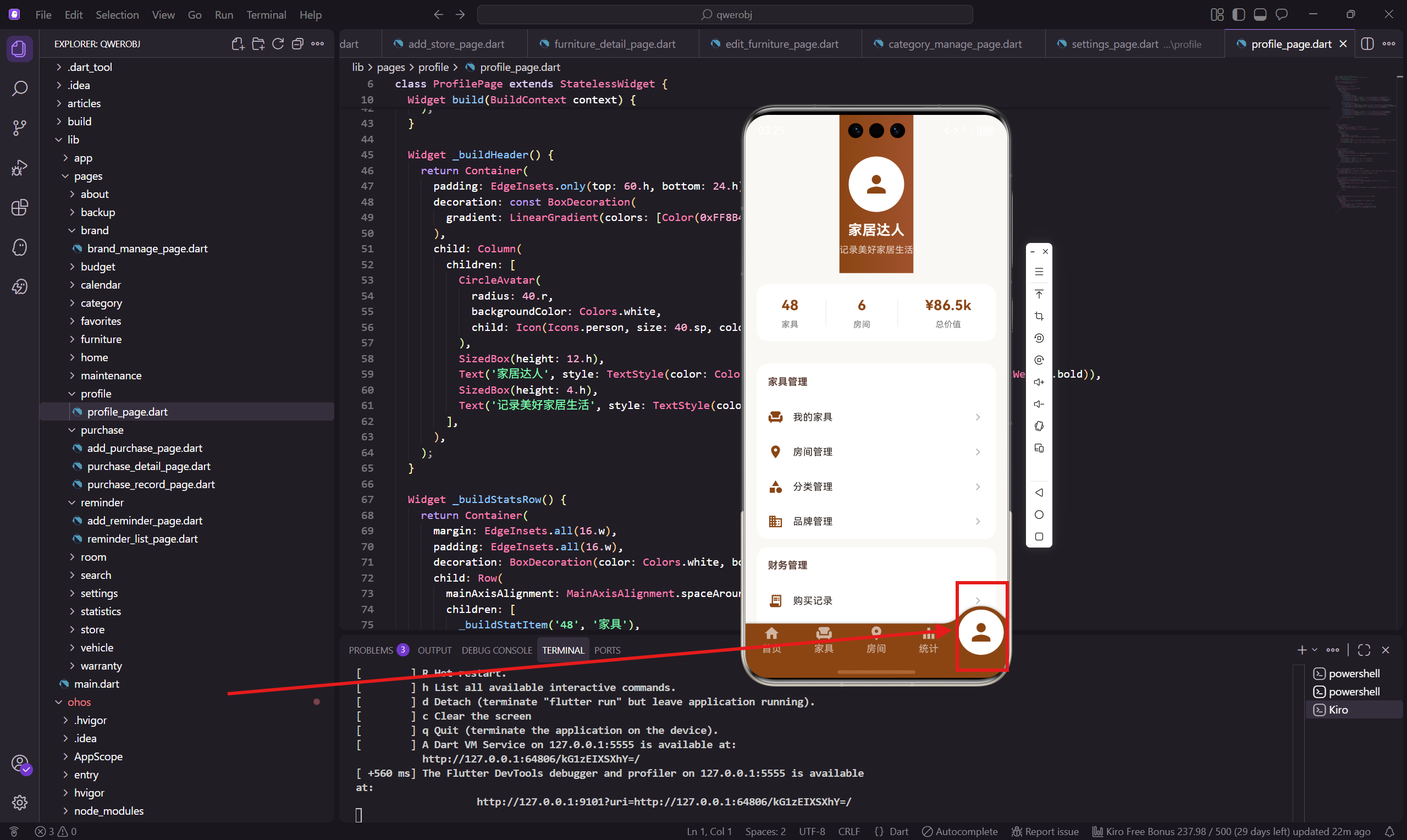The width and height of the screenshot is (1407, 840).
Task: Open the Selection menu
Action: pos(117,15)
